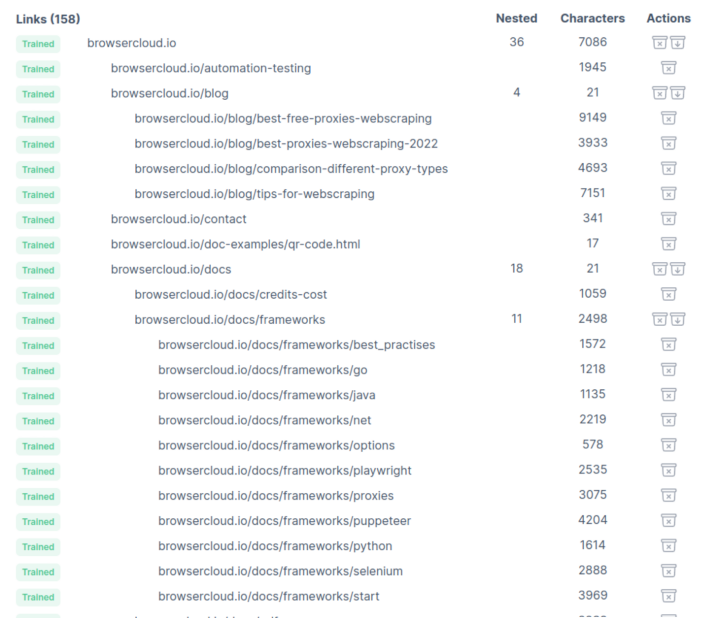Delete the browsercloud.io root link
This screenshot has height=618, width=716.
(x=659, y=42)
